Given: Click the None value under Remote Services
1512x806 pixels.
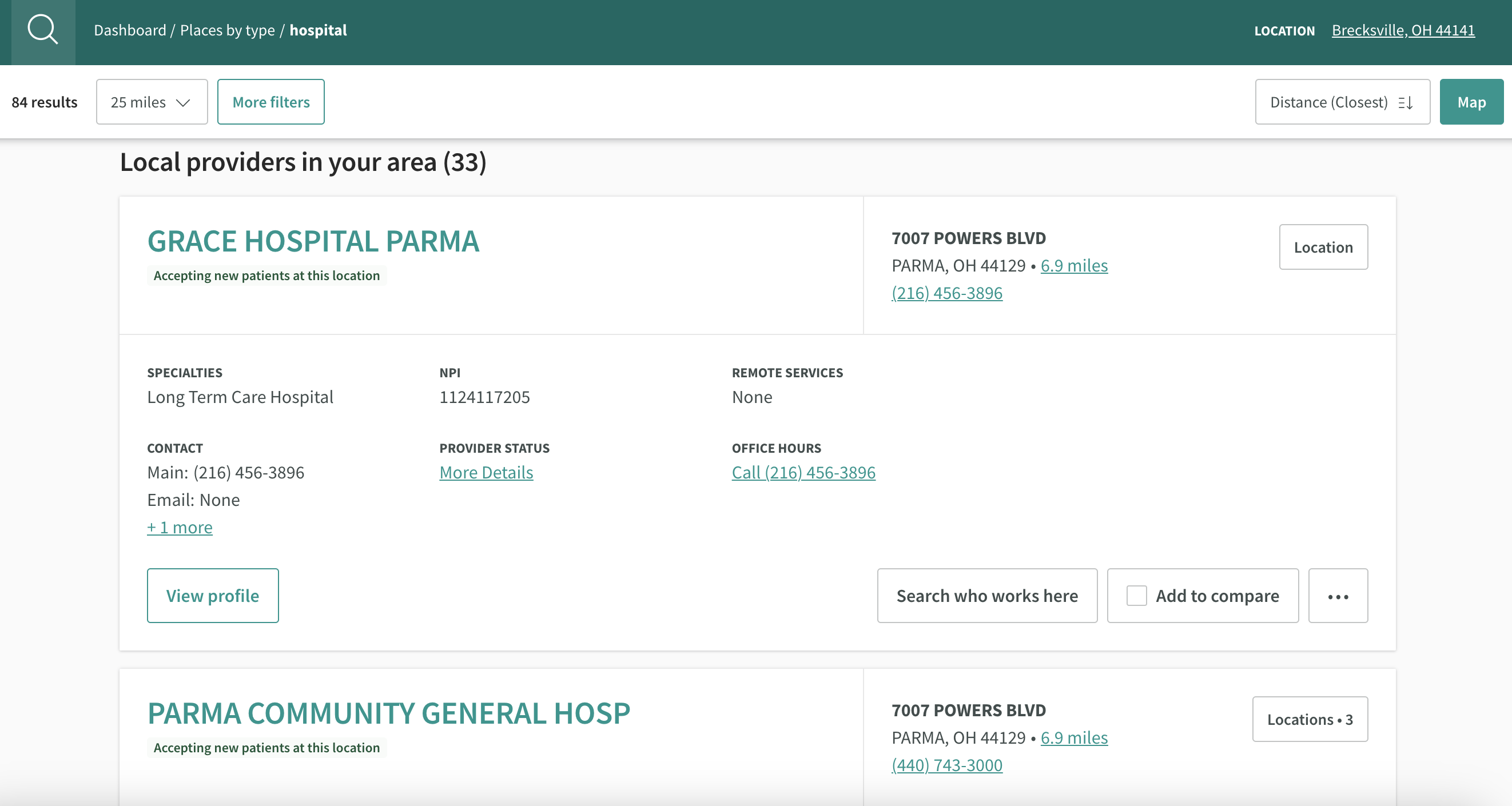Looking at the screenshot, I should click(x=752, y=397).
